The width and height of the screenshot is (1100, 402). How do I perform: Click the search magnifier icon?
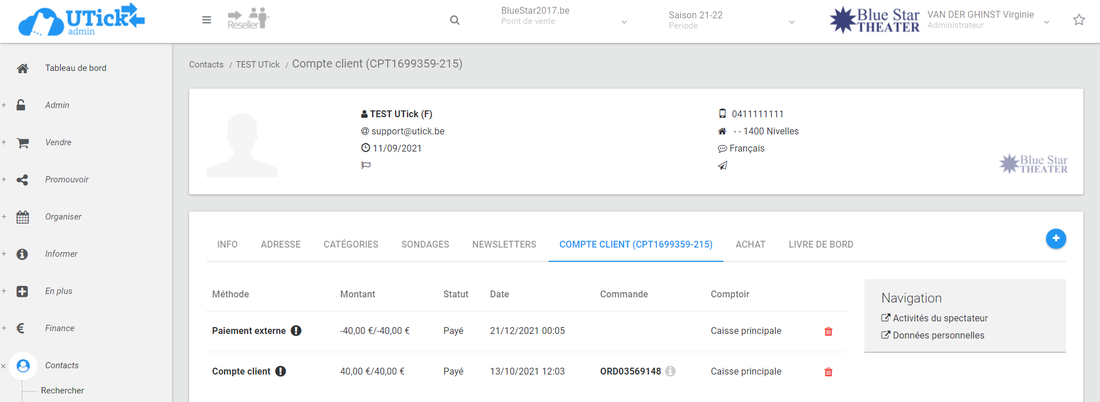point(455,20)
